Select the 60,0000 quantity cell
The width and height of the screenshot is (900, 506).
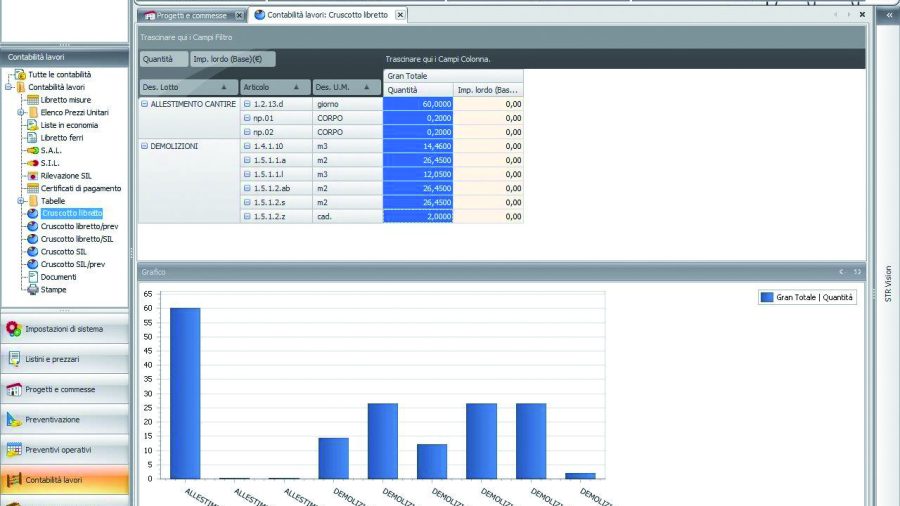[418, 104]
